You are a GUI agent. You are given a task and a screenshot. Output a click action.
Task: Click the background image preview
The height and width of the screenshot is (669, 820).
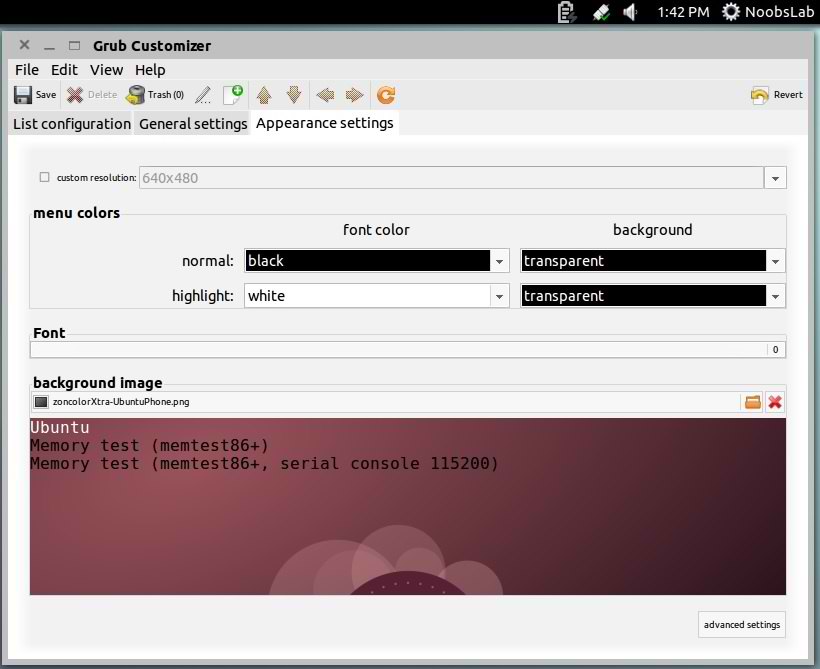[408, 506]
